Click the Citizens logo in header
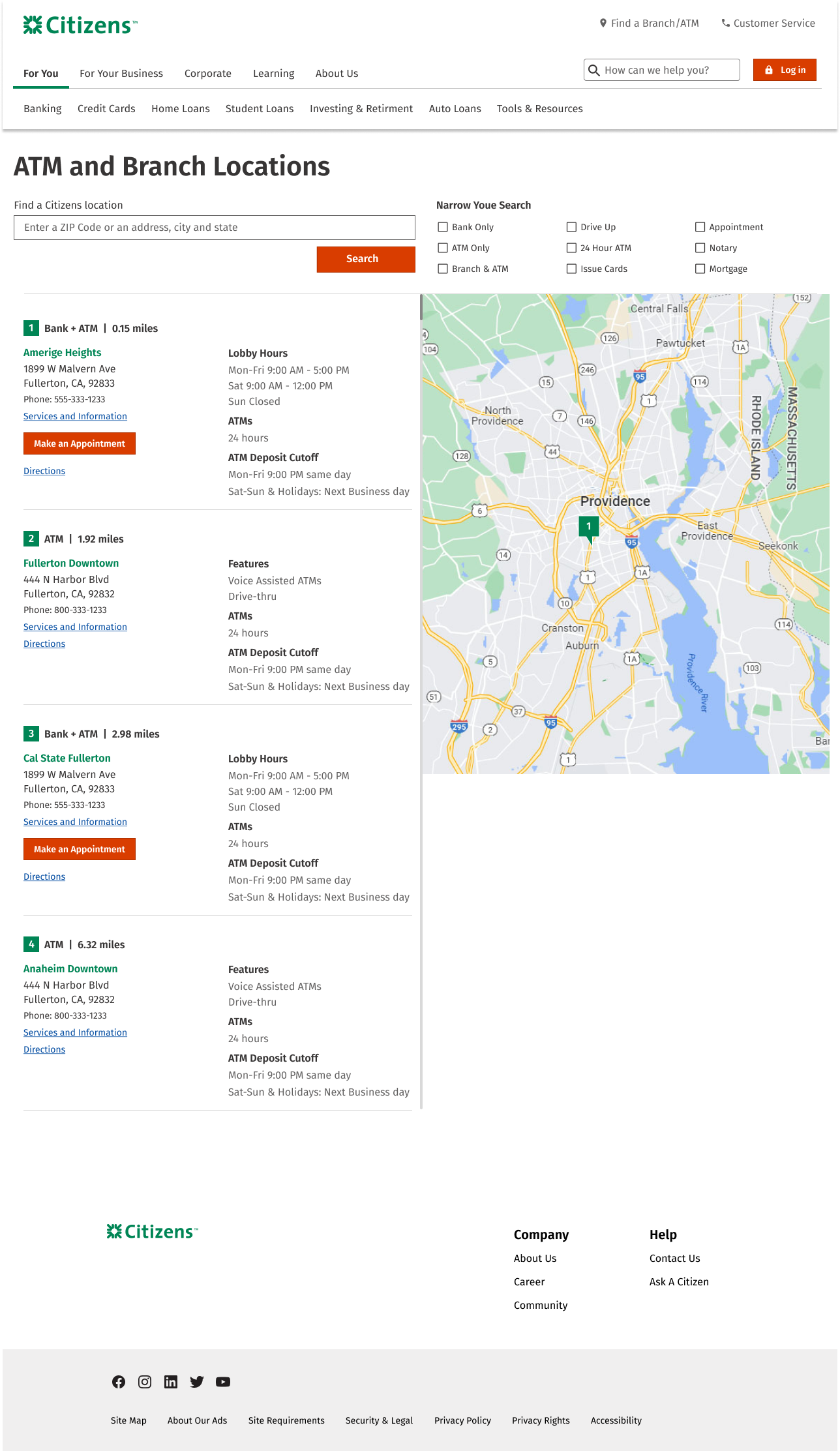 coord(80,25)
